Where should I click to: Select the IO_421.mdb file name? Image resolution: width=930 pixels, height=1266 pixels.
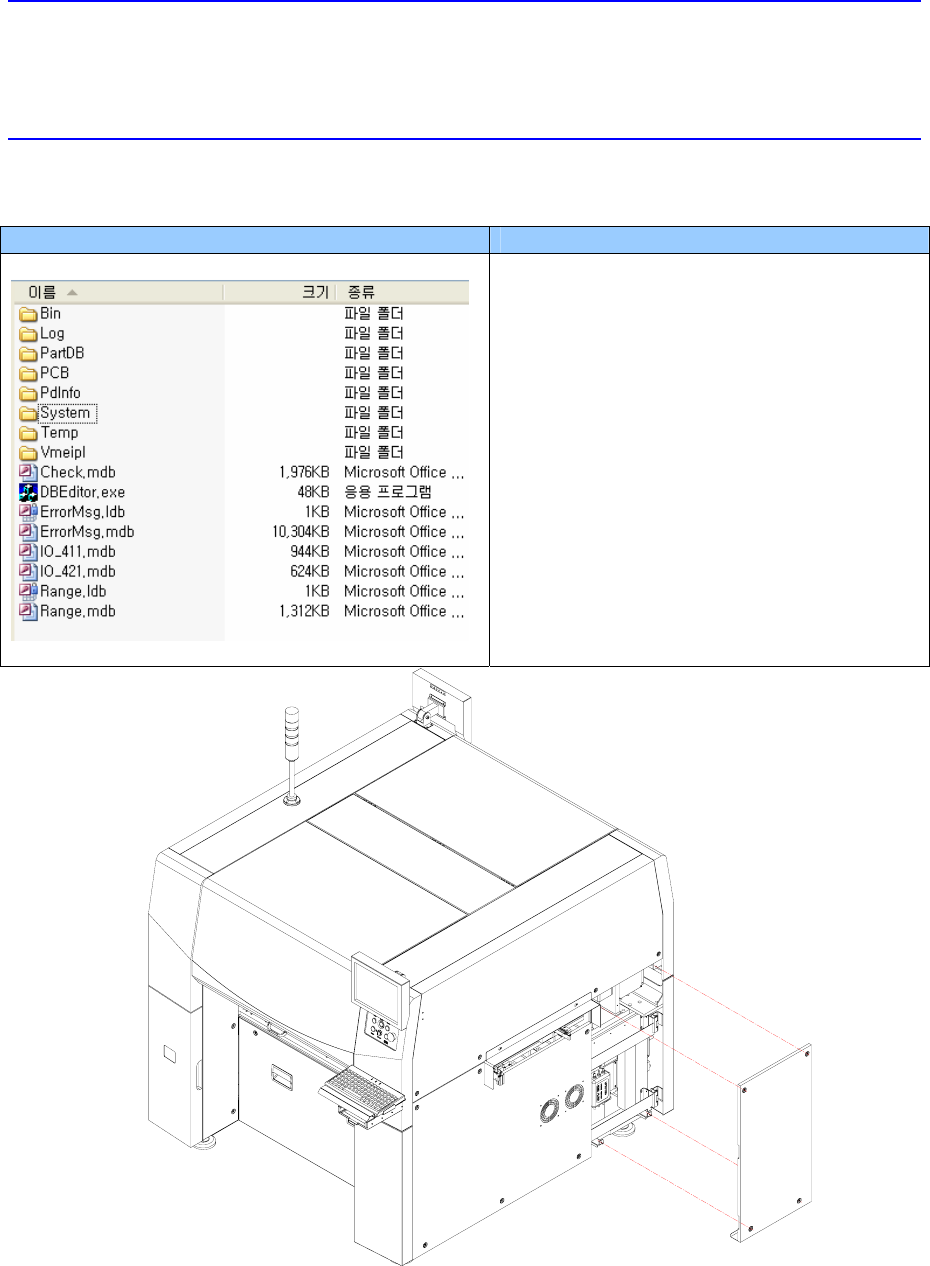tap(77, 571)
